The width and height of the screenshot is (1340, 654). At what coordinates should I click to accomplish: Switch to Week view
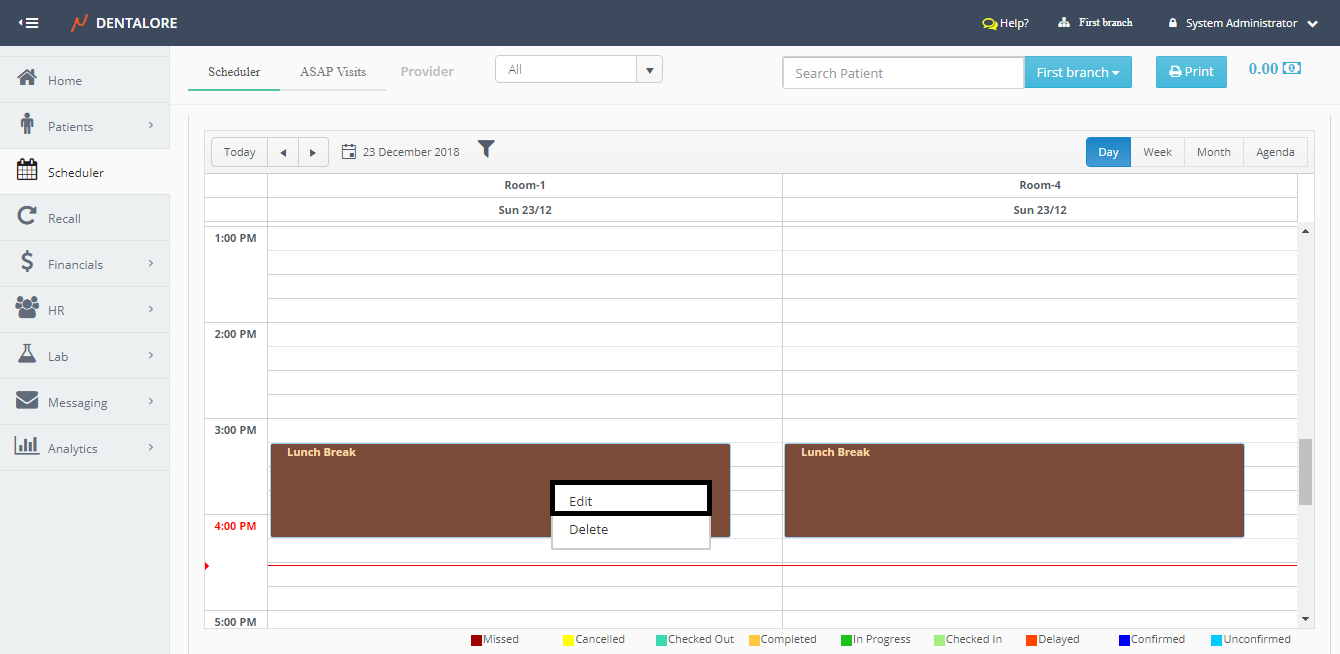pyautogui.click(x=1157, y=152)
